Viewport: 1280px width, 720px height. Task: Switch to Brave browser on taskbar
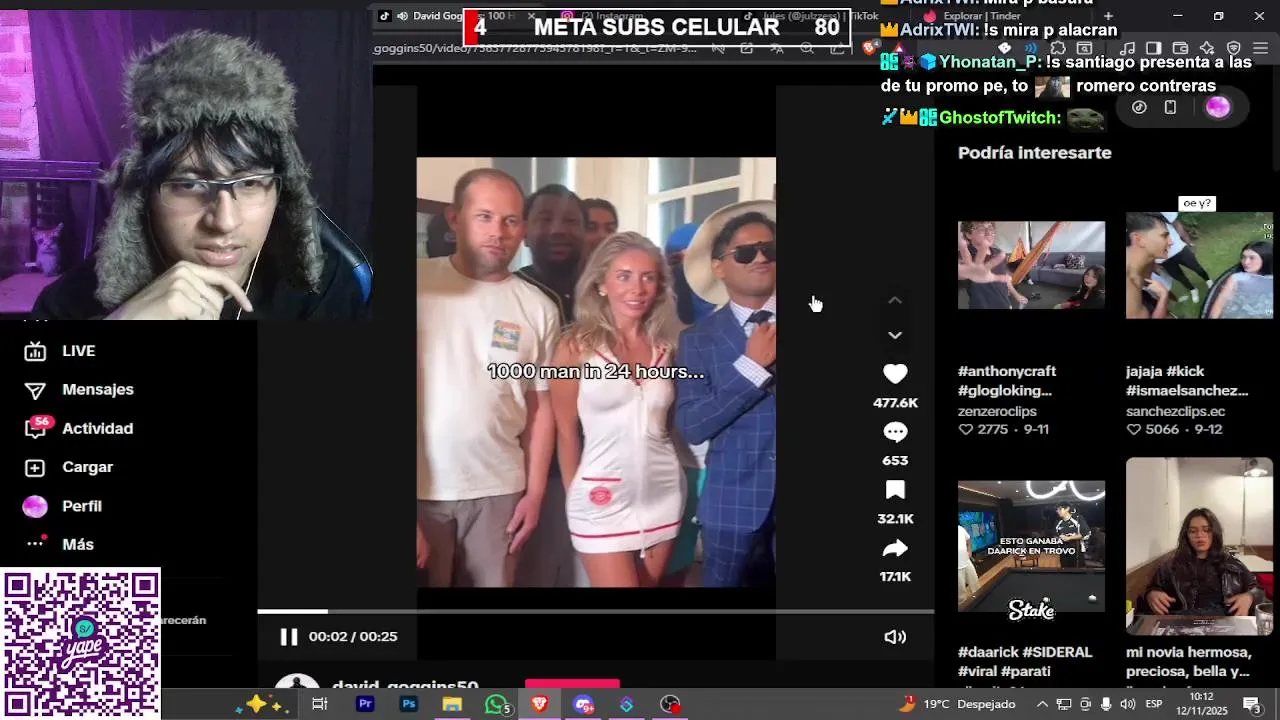pos(540,704)
